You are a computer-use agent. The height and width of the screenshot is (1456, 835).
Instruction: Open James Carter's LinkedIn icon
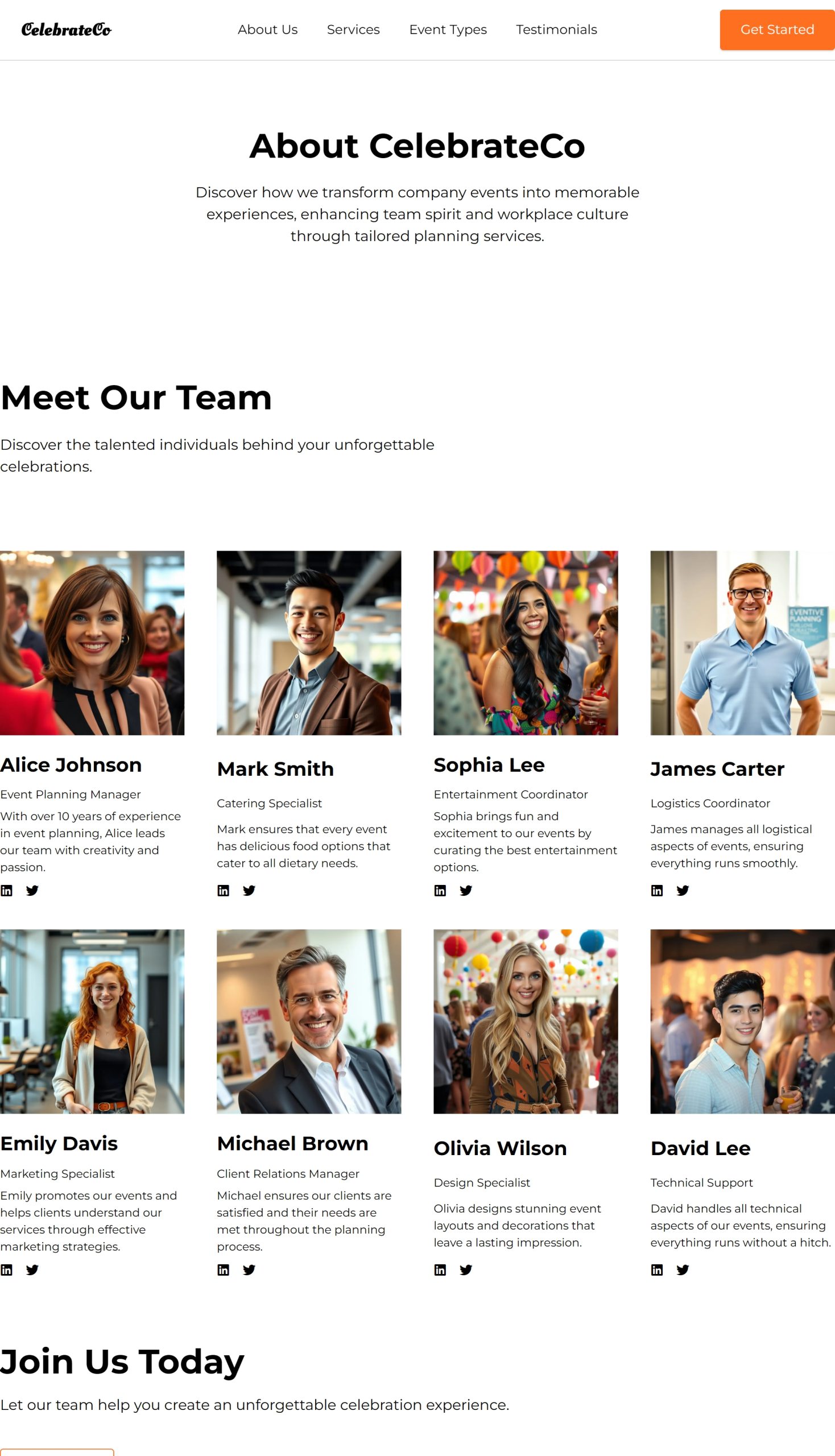[x=656, y=891]
